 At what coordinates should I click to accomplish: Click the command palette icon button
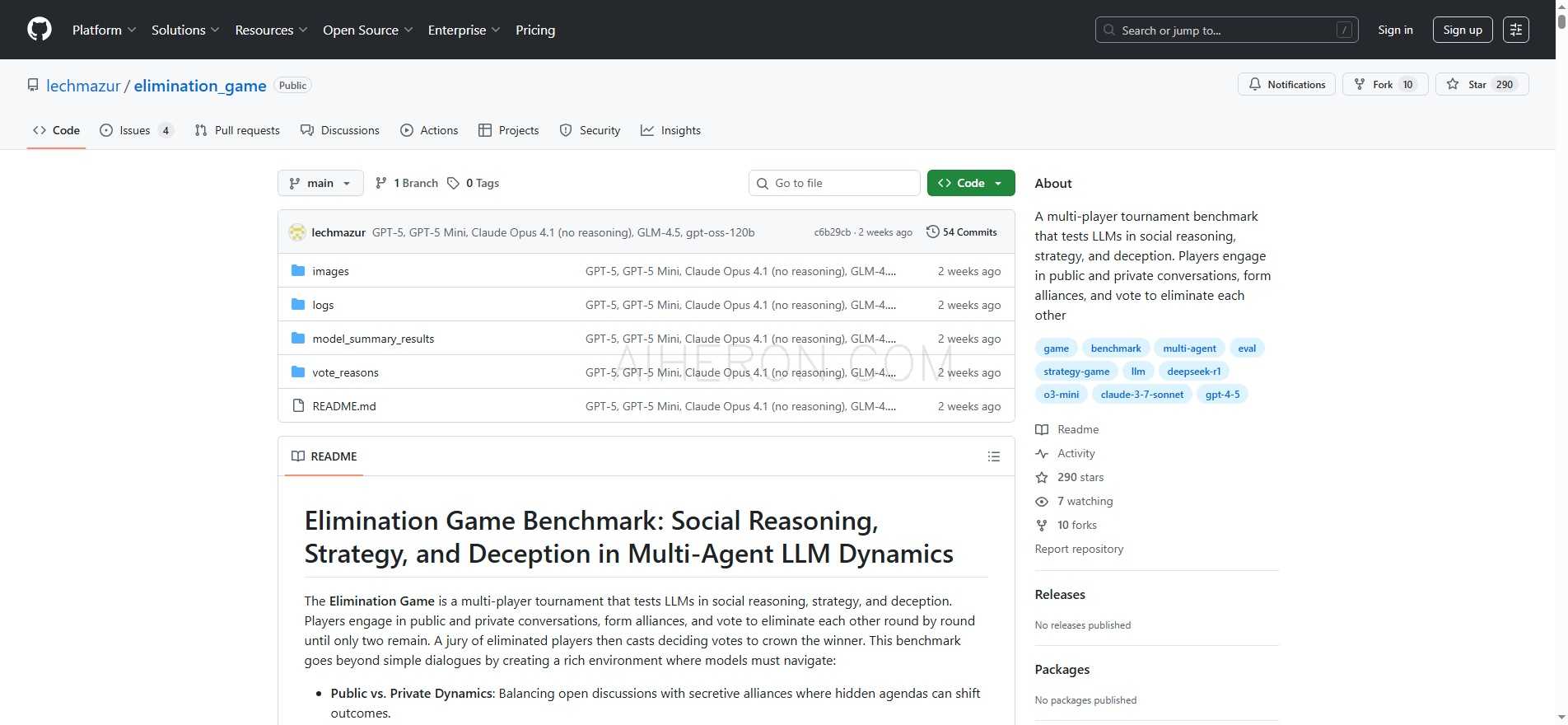pos(1516,30)
